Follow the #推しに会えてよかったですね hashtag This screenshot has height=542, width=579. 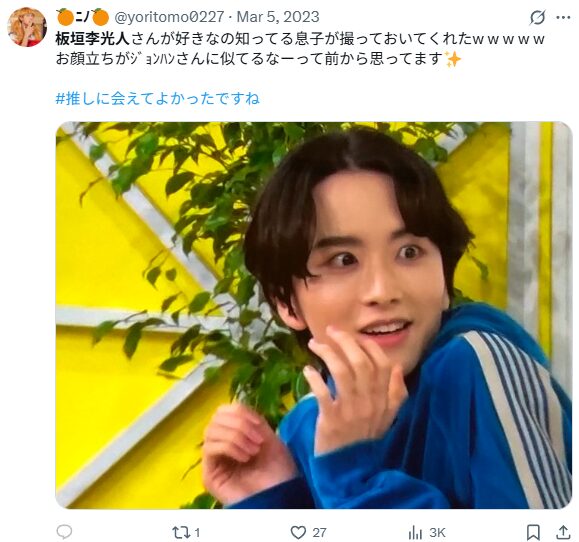tap(158, 99)
